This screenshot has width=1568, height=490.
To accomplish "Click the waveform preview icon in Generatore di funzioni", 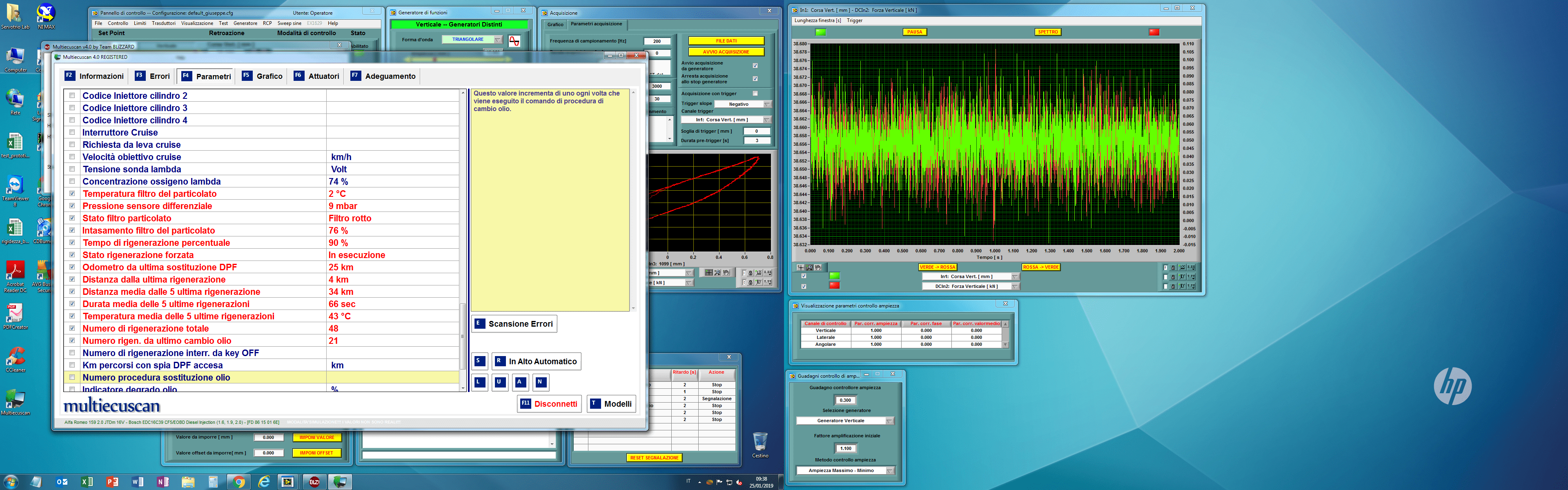I will 514,41.
